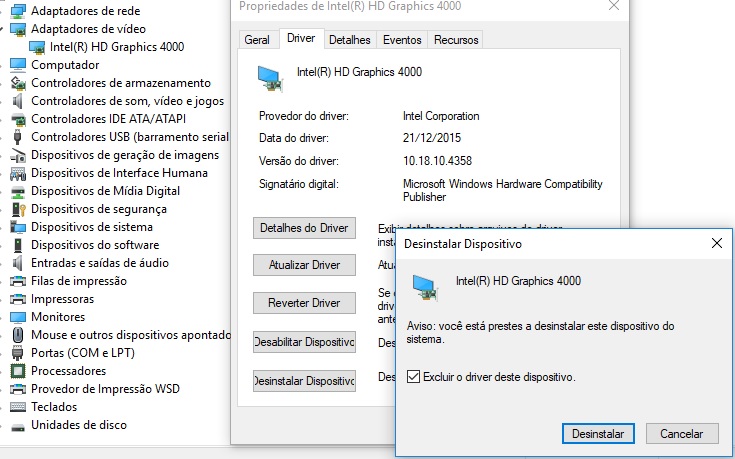The width and height of the screenshot is (735, 459).
Task: Click the USB plug icon for Controladores USB
Action: click(18, 137)
